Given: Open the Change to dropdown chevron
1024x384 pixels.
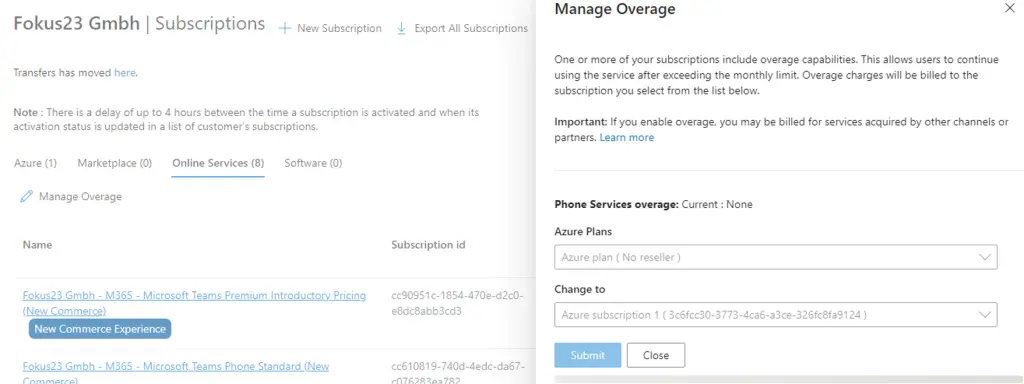Looking at the screenshot, I should click(x=985, y=315).
